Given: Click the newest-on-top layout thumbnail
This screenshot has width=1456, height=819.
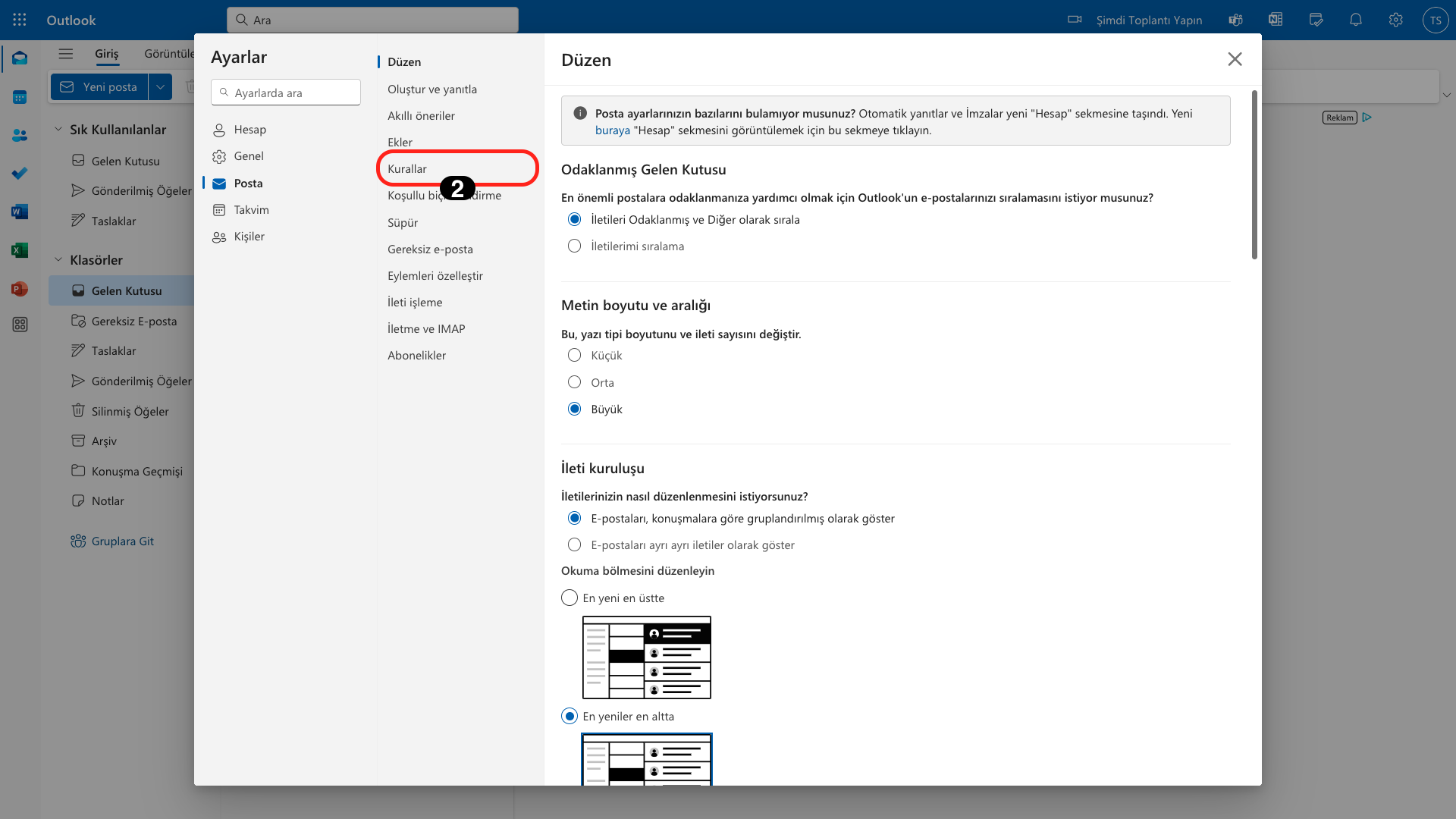Looking at the screenshot, I should pos(647,657).
